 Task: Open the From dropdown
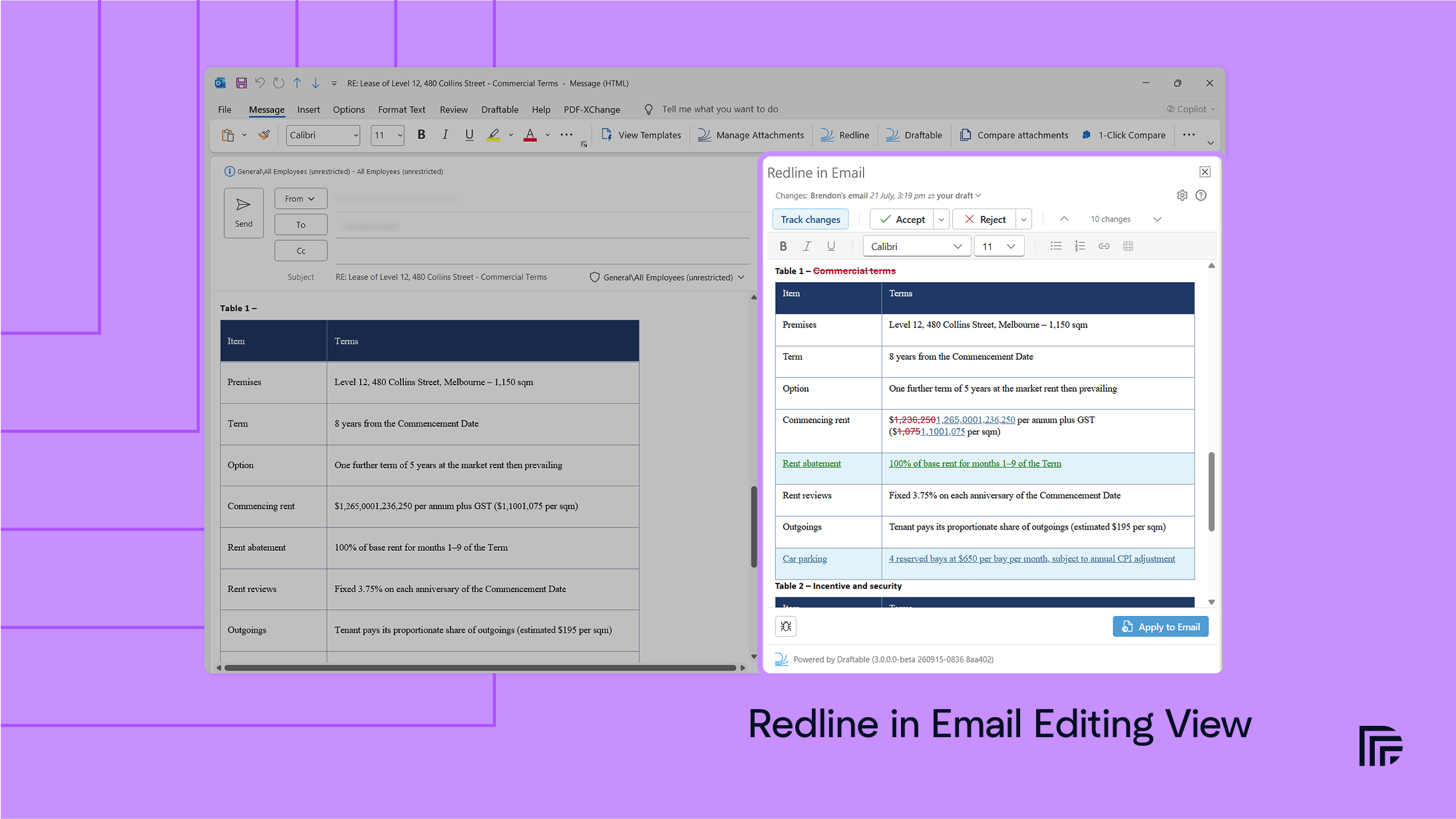pos(300,198)
